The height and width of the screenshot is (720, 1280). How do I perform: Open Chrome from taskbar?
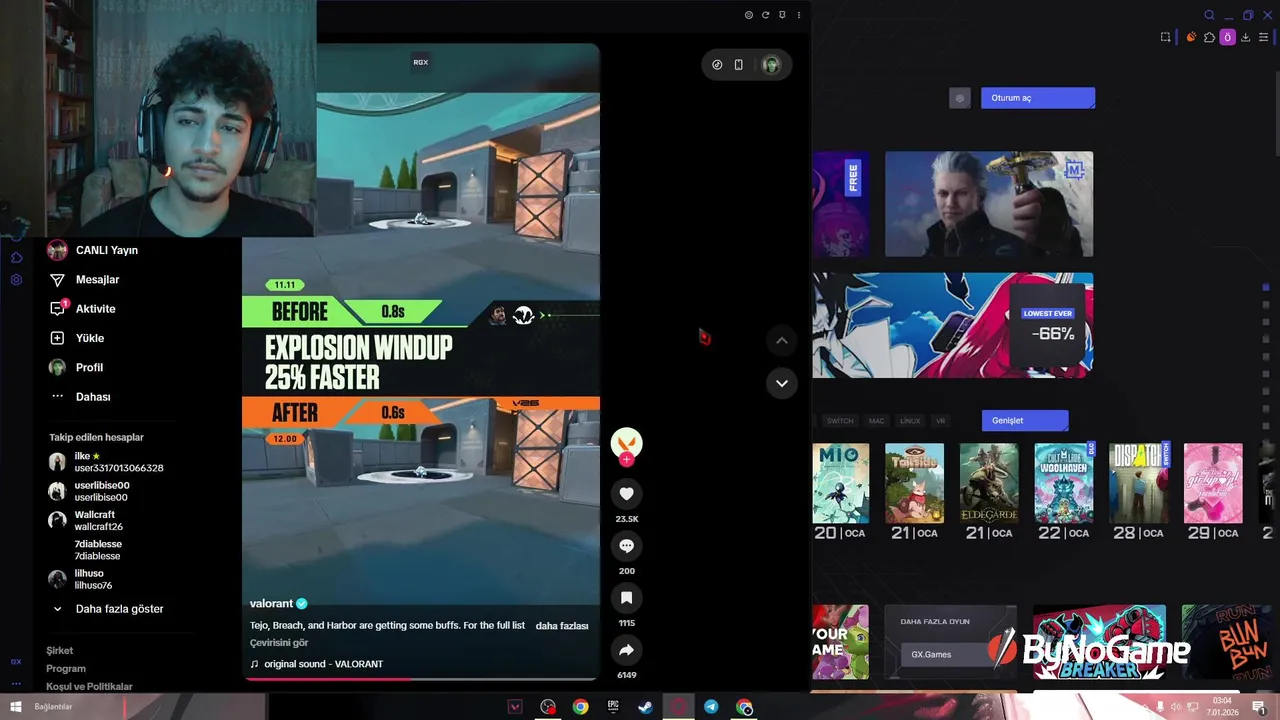tap(580, 707)
